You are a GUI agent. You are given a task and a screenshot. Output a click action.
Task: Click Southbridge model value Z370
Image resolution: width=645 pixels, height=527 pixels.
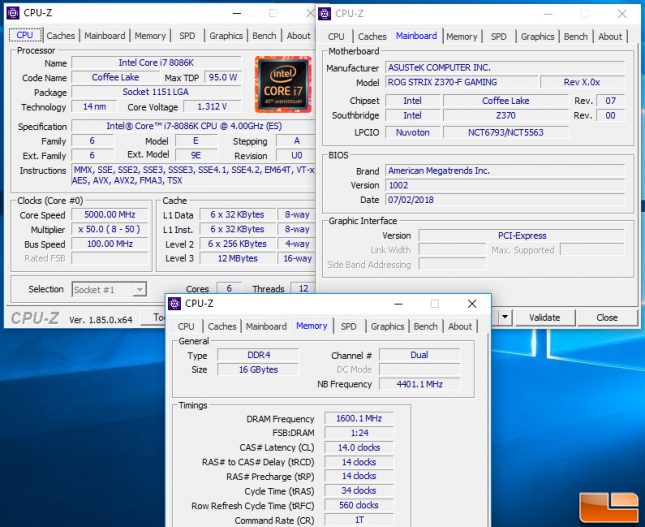[506, 116]
